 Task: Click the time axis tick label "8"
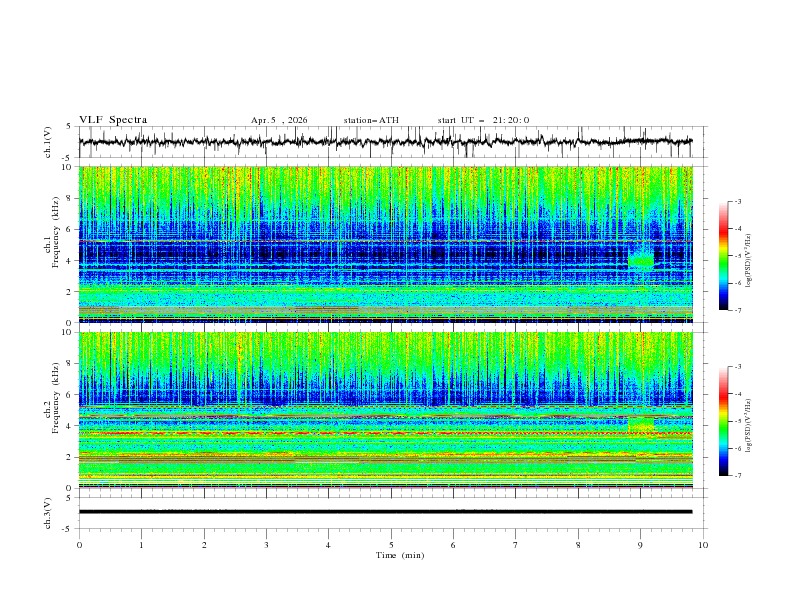(578, 545)
